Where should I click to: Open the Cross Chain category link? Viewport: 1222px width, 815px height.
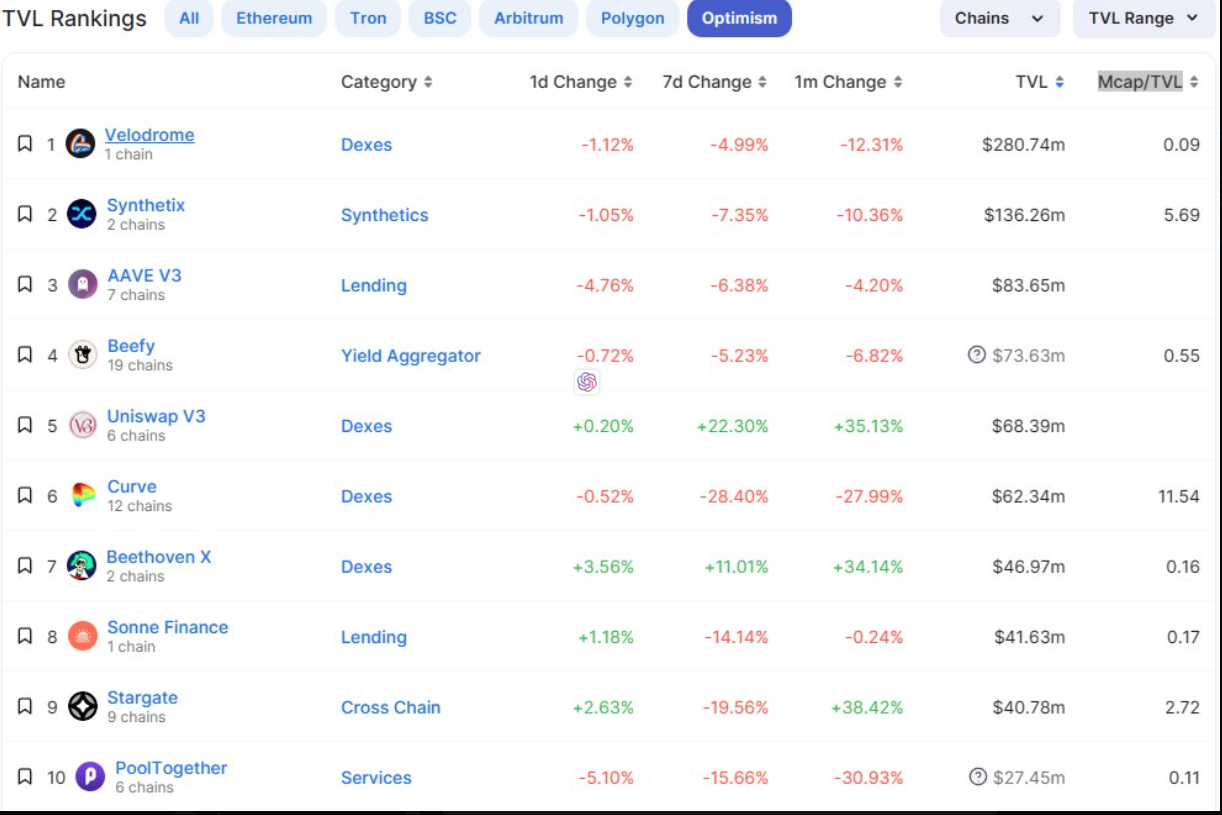(x=391, y=707)
